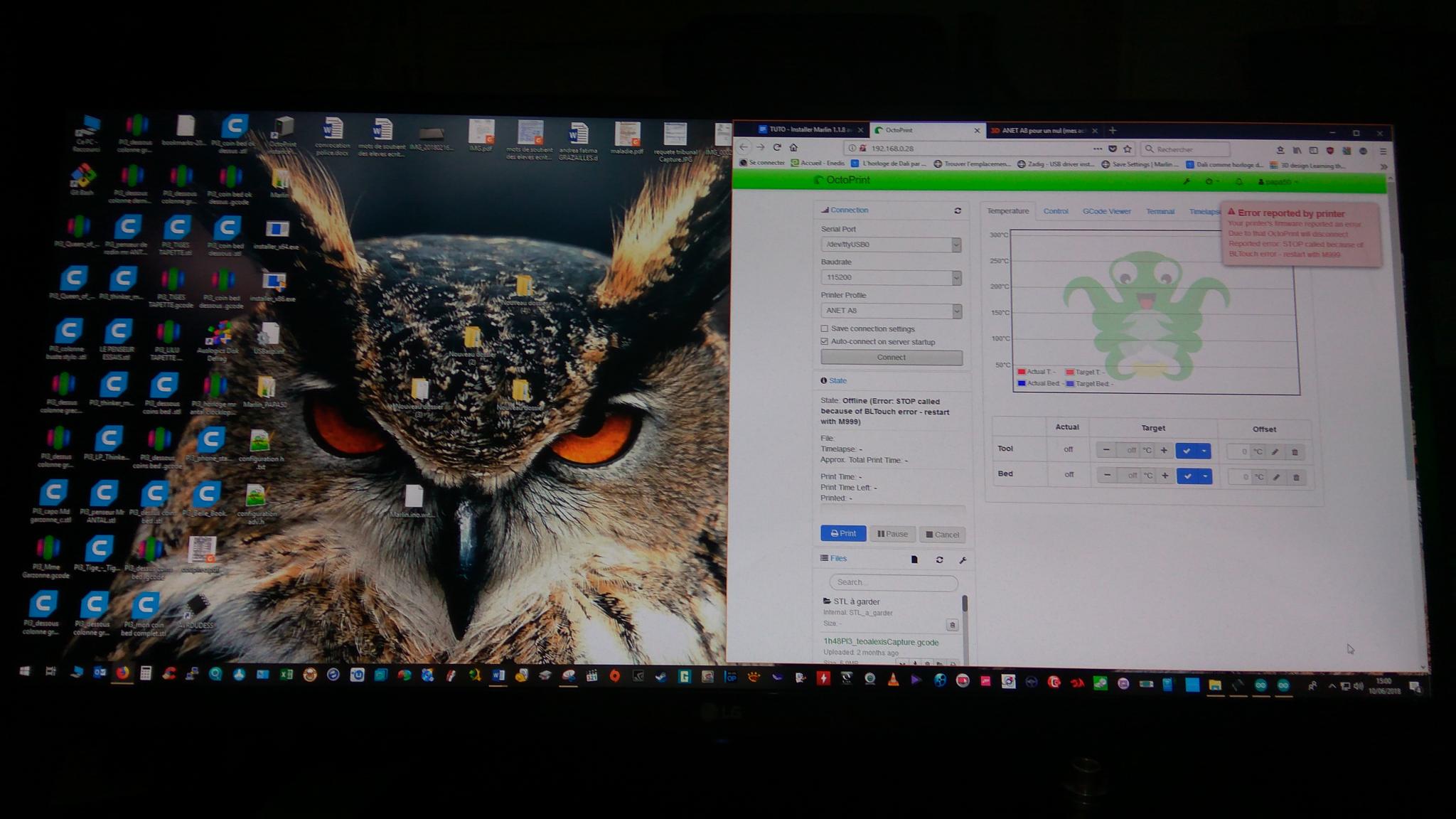Open Zadig - USB driver bookmark
This screenshot has height=819, width=1456.
tap(1056, 164)
